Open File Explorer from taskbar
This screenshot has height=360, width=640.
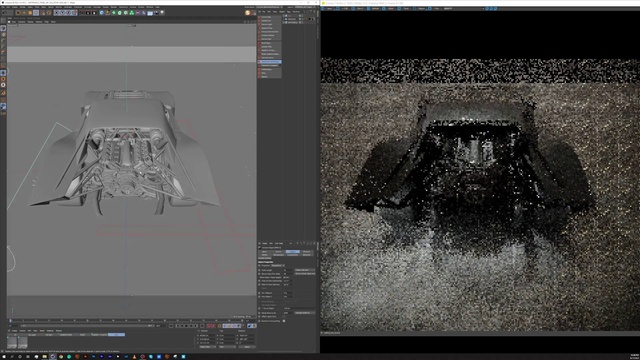44,356
